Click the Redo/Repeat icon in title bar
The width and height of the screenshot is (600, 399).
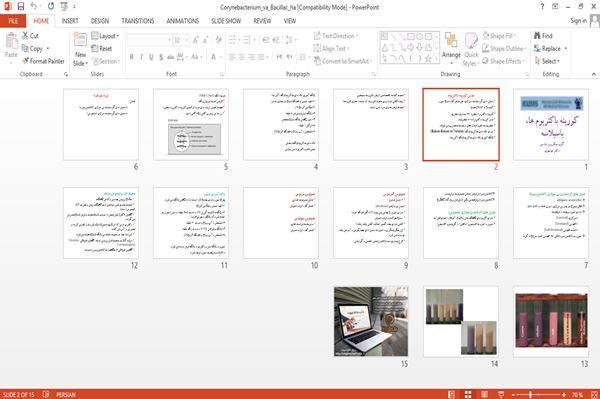click(51, 6)
